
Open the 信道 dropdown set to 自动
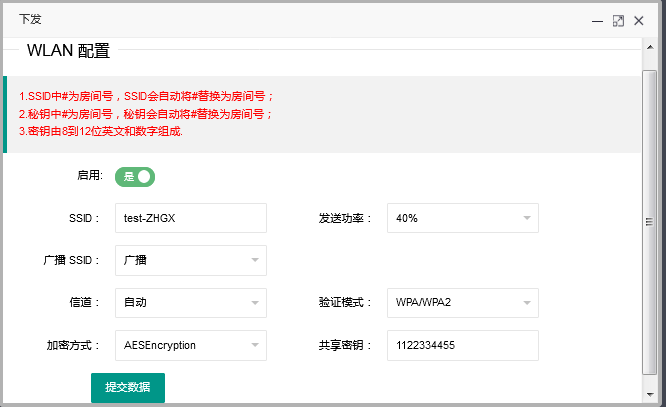pos(191,302)
